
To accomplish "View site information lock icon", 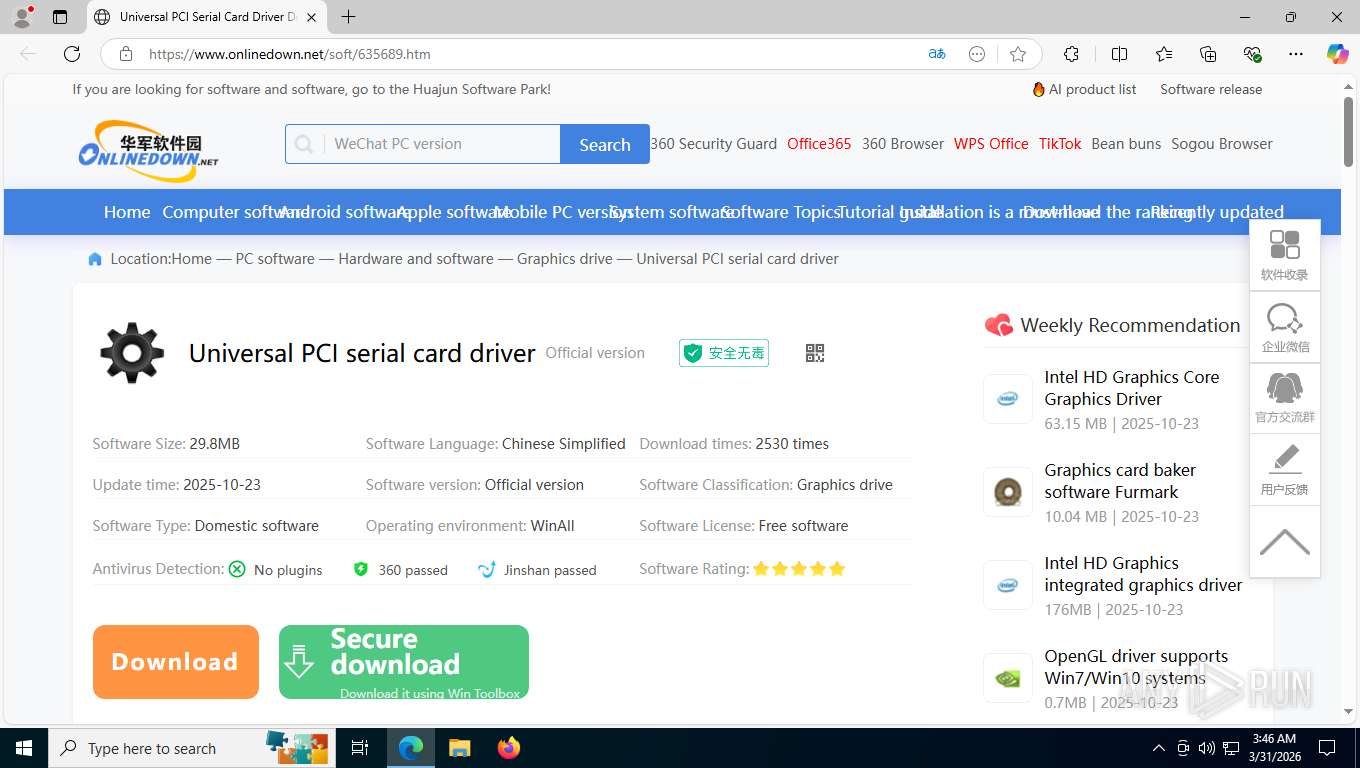I will coord(126,54).
